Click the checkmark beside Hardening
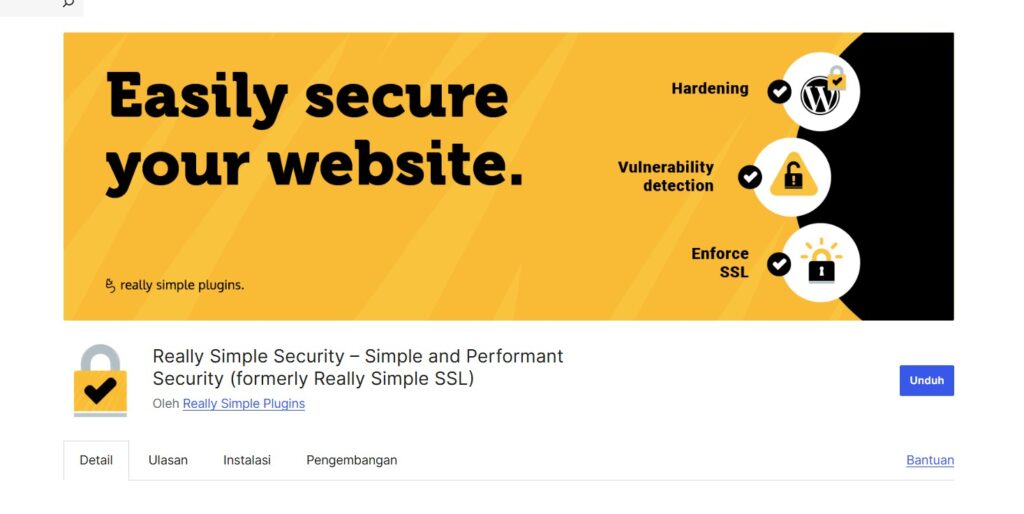Viewport: 1024px width, 514px height. click(779, 92)
